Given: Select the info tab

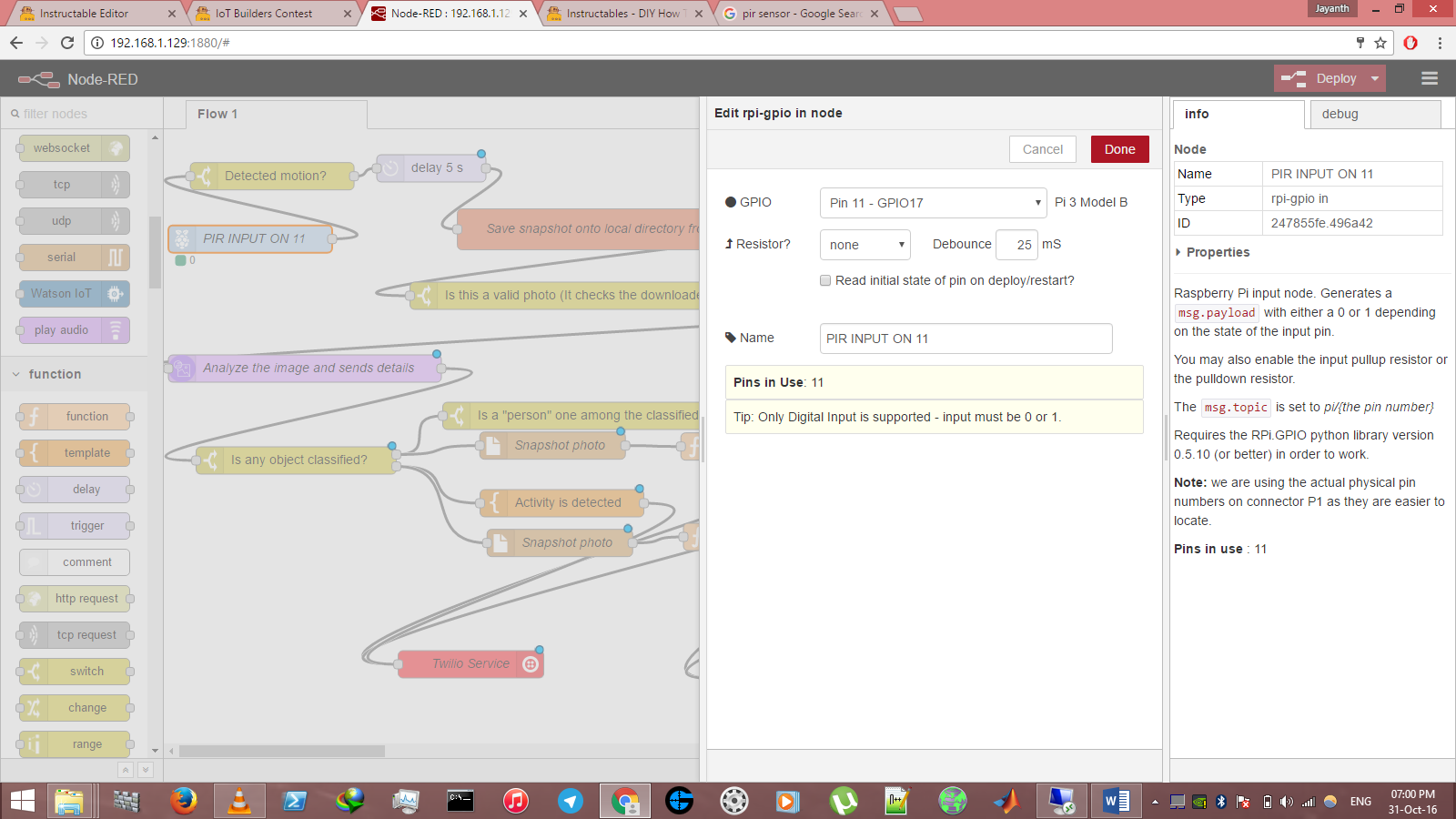Looking at the screenshot, I should 1239,114.
